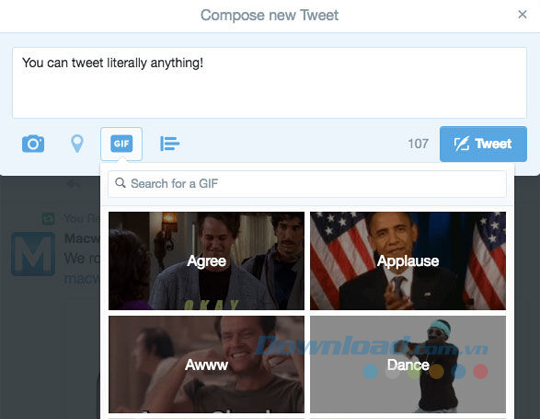Choose the Dance GIF category
Viewport: 540px width, 419px height.
[408, 364]
